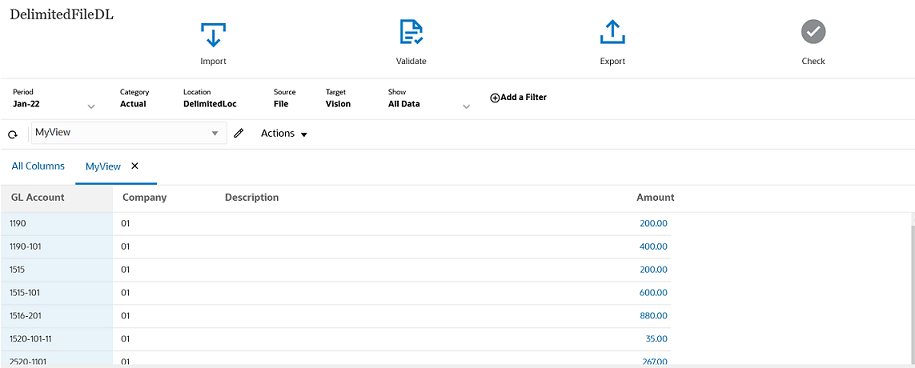
Task: Open the 880.00 amount link
Action: (x=654, y=316)
